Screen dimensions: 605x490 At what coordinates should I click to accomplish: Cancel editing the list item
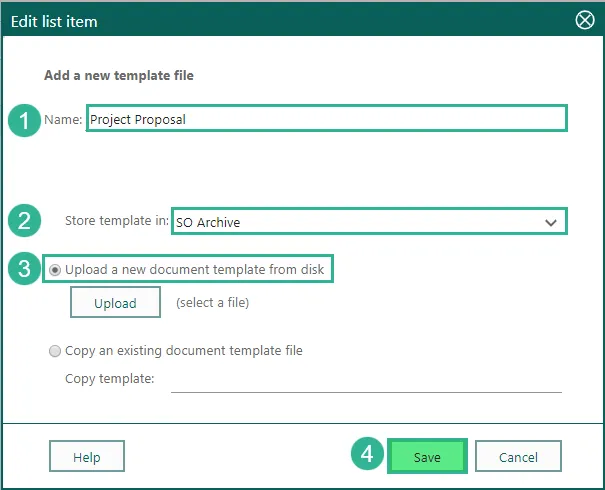point(518,457)
